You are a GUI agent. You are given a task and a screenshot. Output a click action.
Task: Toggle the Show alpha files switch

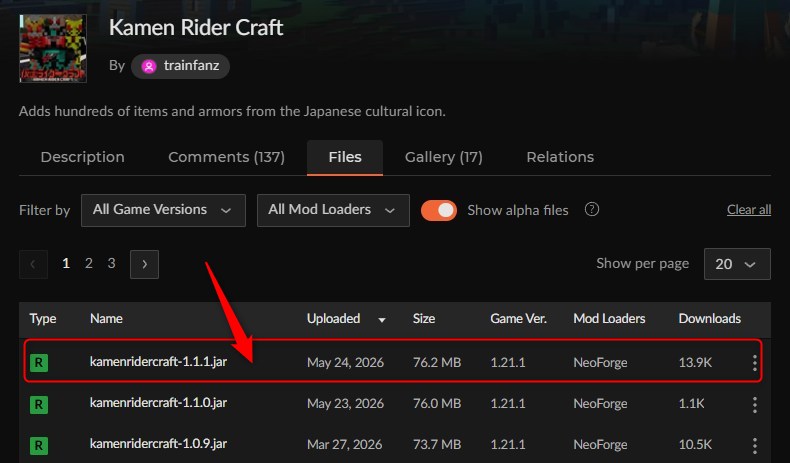coord(439,210)
